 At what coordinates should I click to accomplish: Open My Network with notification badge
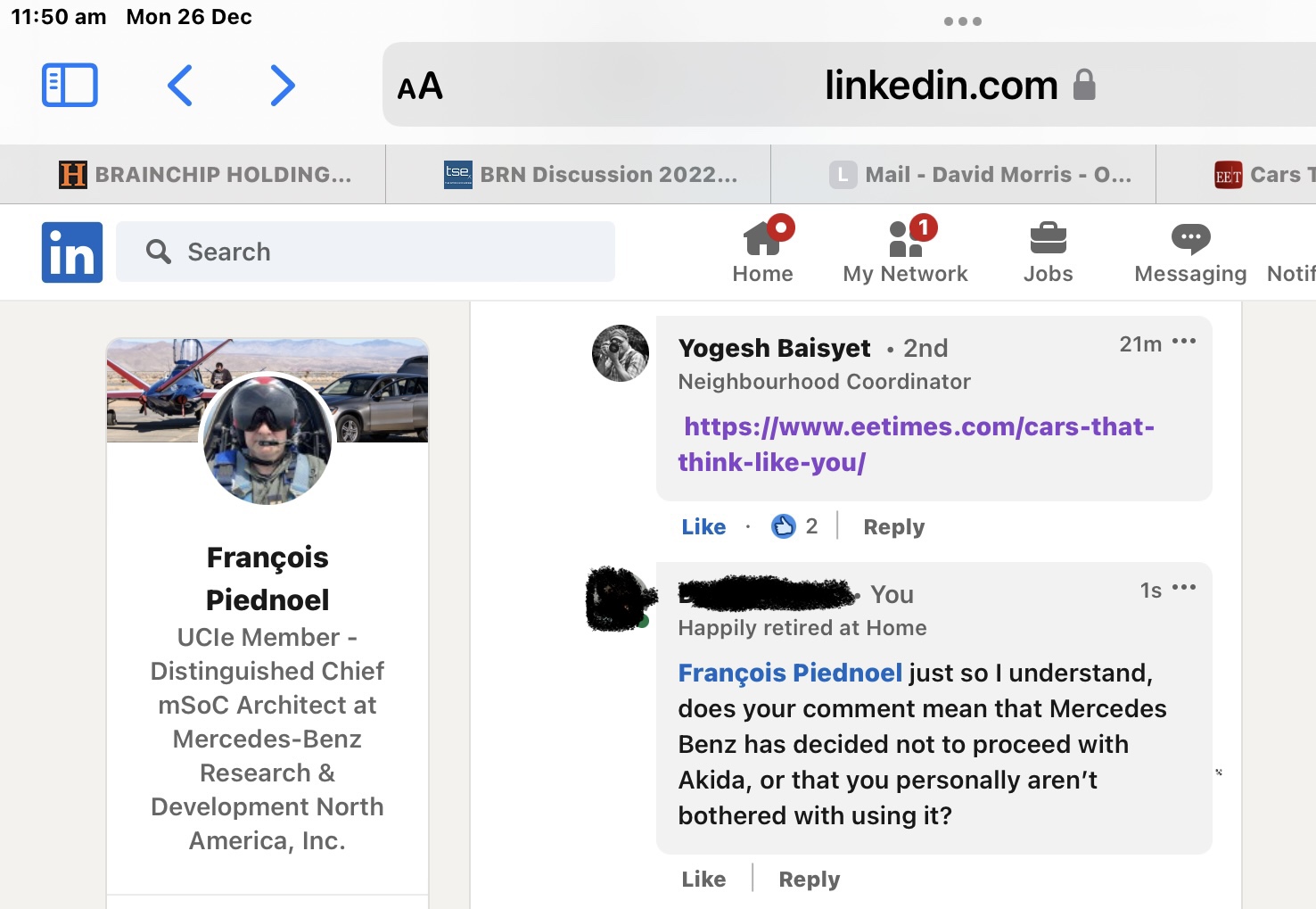pyautogui.click(x=905, y=251)
